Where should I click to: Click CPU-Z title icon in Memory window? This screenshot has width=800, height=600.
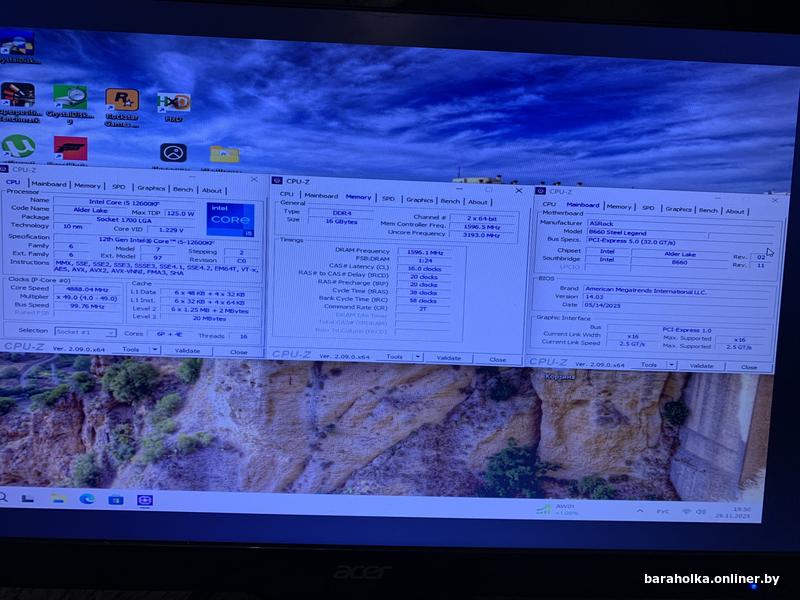(277, 181)
